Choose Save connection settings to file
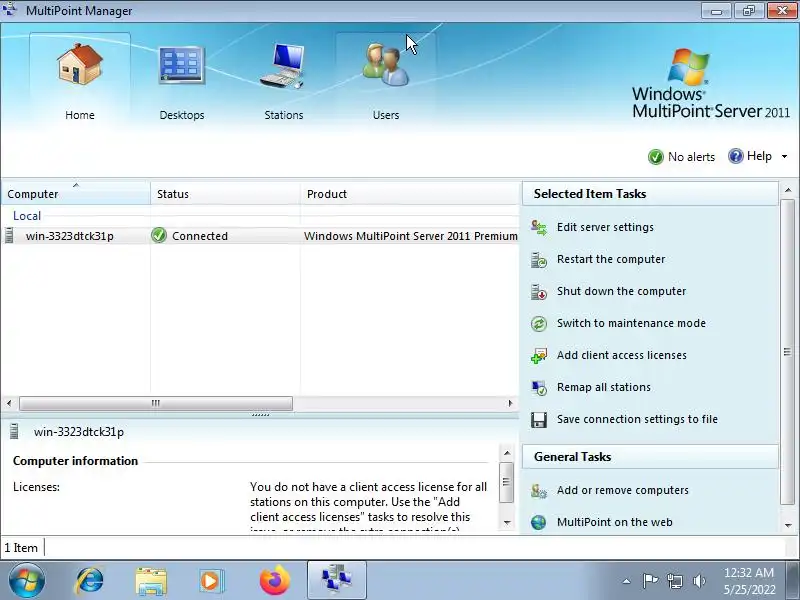 tap(637, 419)
